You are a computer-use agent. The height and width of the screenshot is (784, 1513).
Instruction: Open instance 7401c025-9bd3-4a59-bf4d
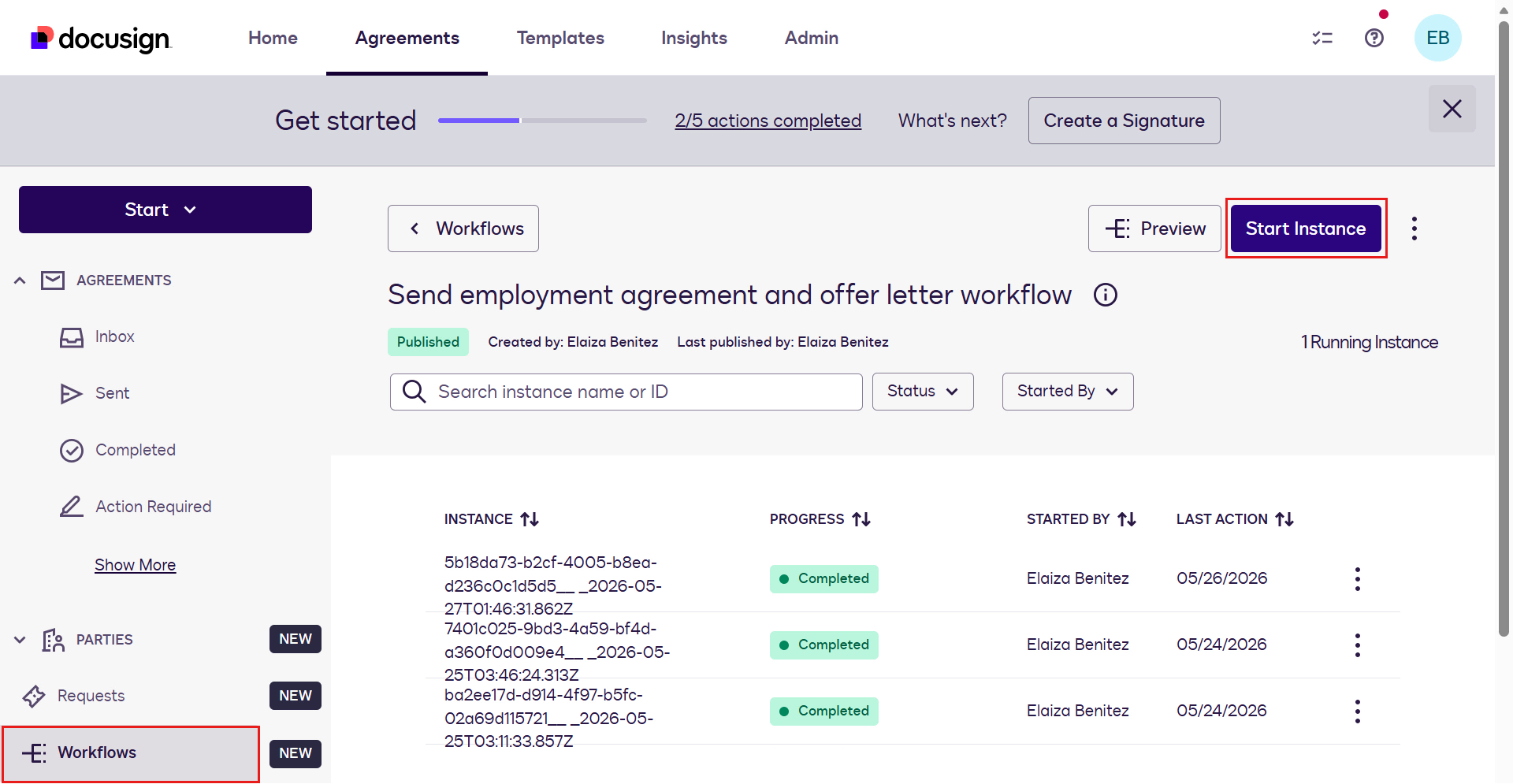click(557, 652)
